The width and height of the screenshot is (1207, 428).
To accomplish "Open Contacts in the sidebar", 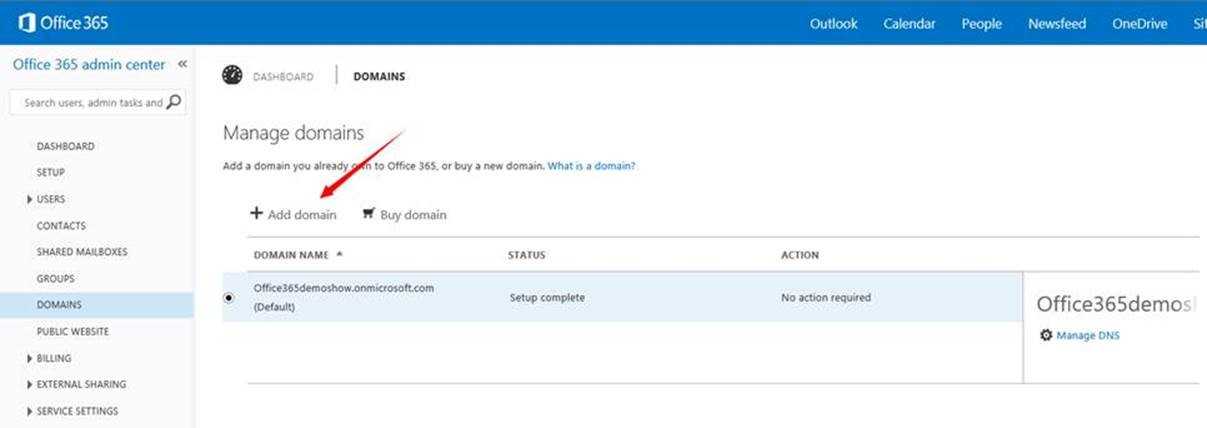I will click(61, 226).
